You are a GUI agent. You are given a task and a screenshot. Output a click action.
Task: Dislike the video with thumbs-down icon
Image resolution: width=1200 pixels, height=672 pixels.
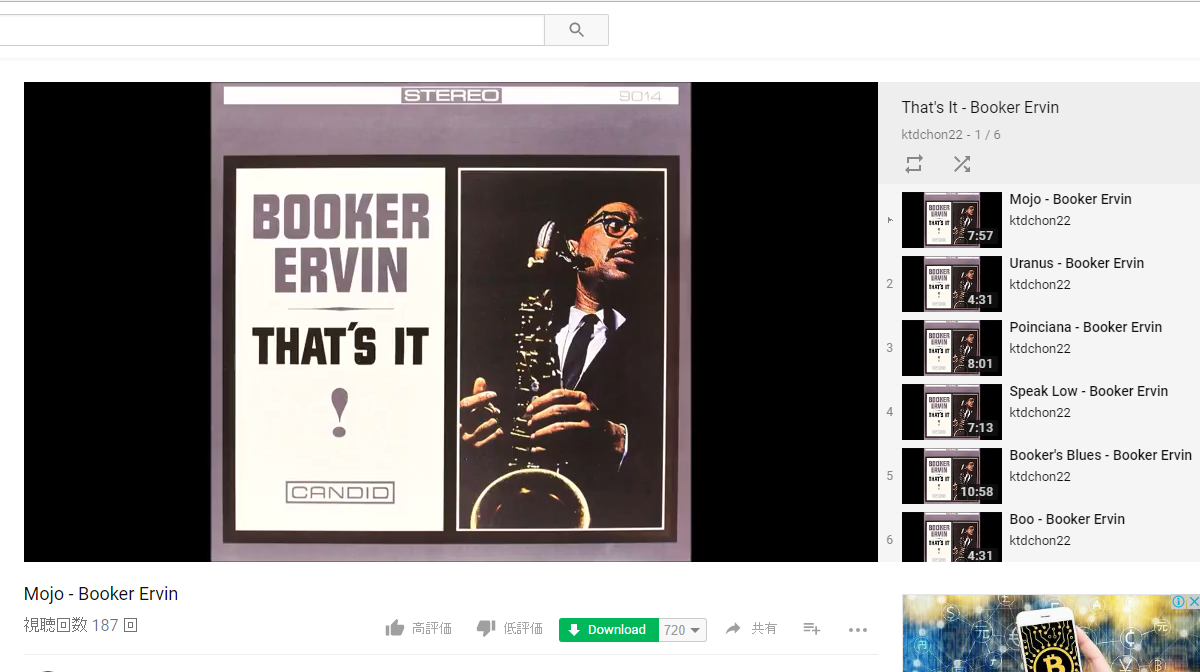tap(486, 628)
